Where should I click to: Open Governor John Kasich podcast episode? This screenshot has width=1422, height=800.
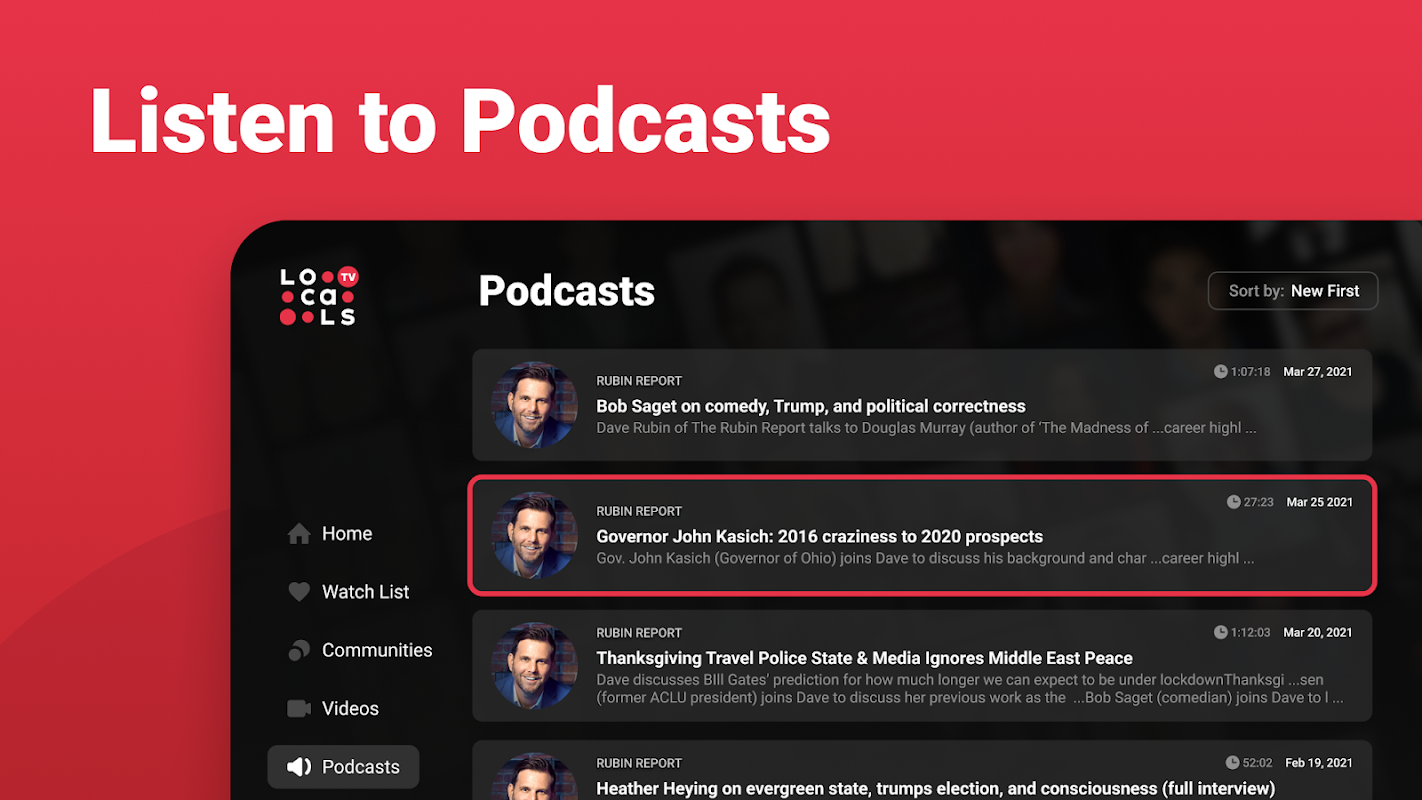click(922, 535)
